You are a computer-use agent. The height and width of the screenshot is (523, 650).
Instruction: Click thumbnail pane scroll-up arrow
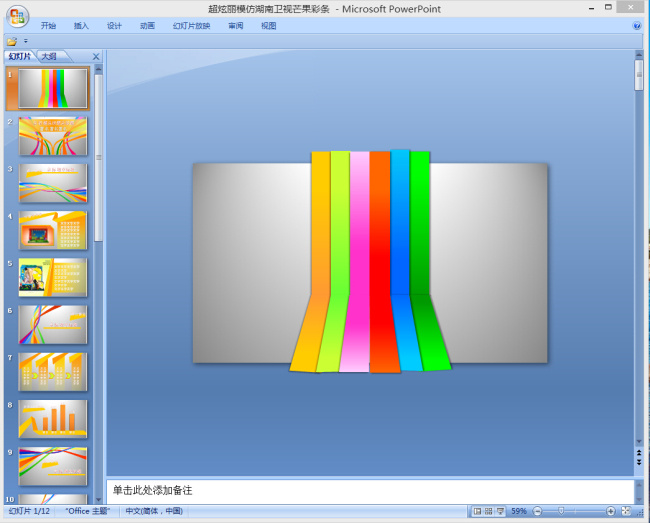(x=98, y=70)
